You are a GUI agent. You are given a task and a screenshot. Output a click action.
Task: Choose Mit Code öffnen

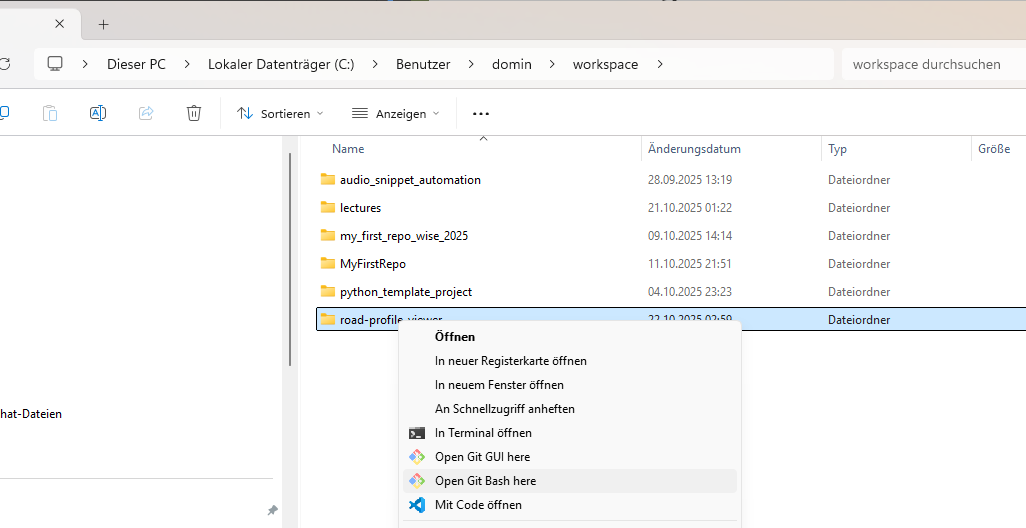(570, 505)
